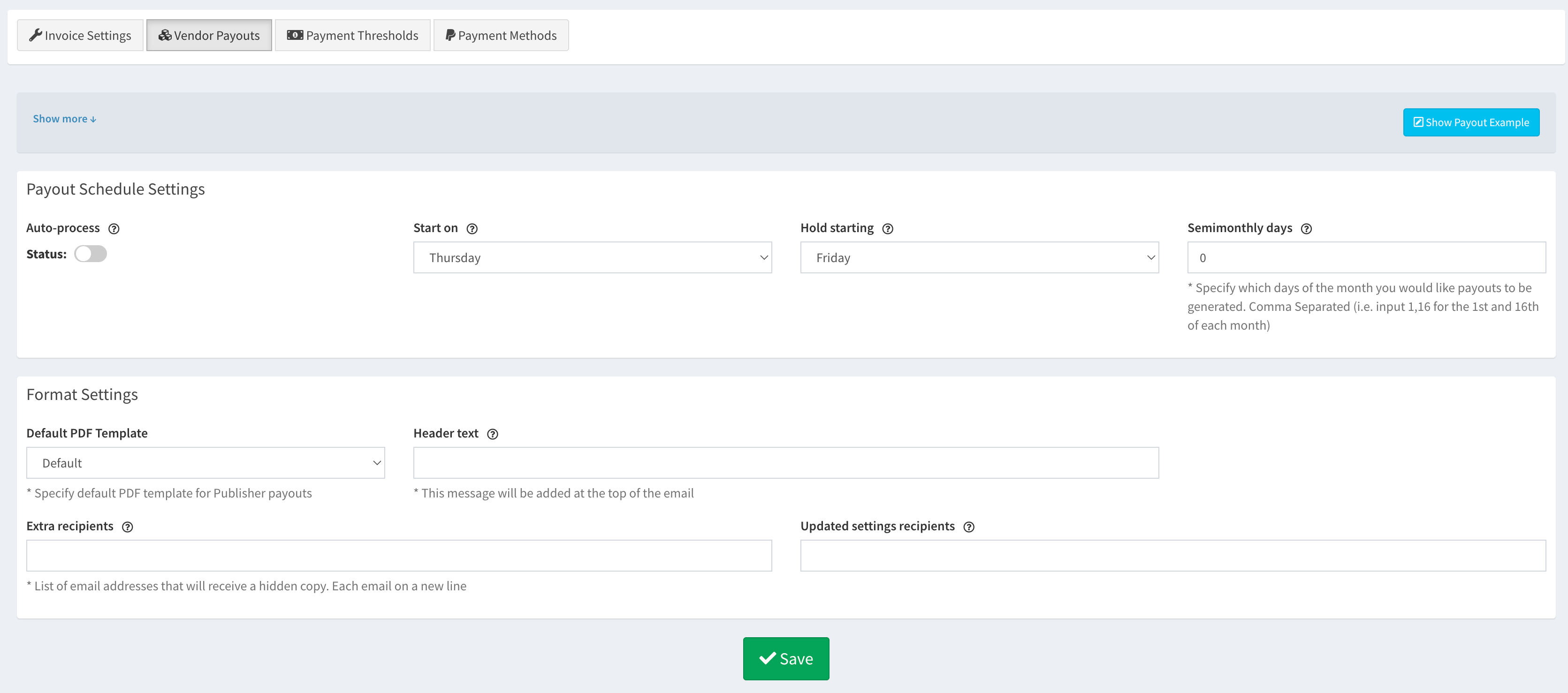Viewport: 1568px width, 693px height.
Task: Open the Default PDF Template dropdown
Action: (x=205, y=463)
